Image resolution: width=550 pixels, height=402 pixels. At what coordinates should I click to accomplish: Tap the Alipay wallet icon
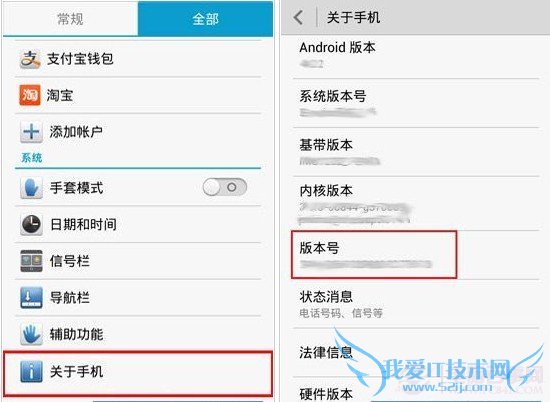(30, 59)
